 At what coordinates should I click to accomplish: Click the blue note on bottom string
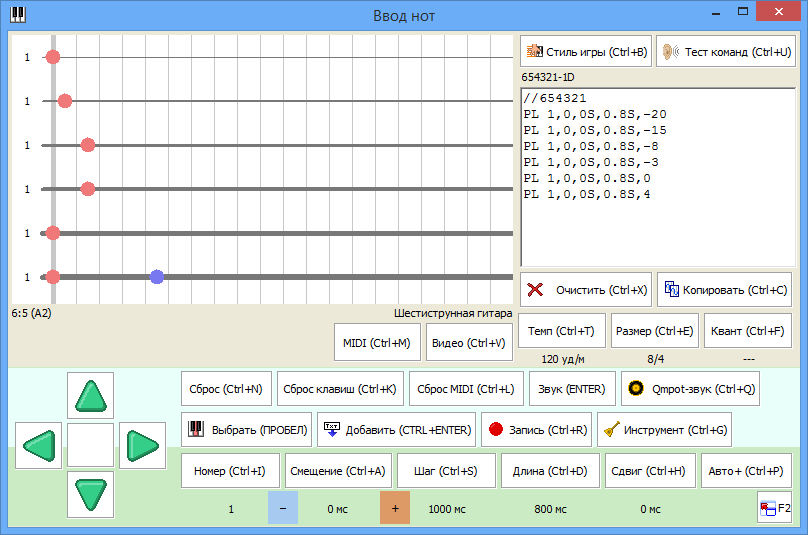click(157, 277)
